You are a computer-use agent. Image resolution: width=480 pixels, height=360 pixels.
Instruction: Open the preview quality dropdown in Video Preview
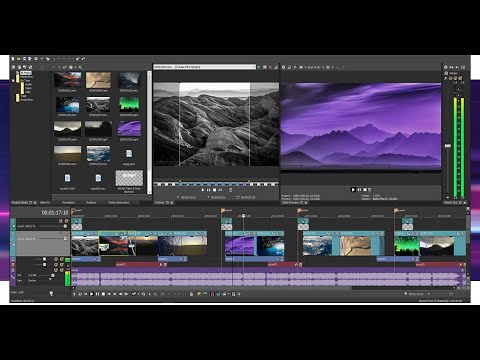coord(323,67)
